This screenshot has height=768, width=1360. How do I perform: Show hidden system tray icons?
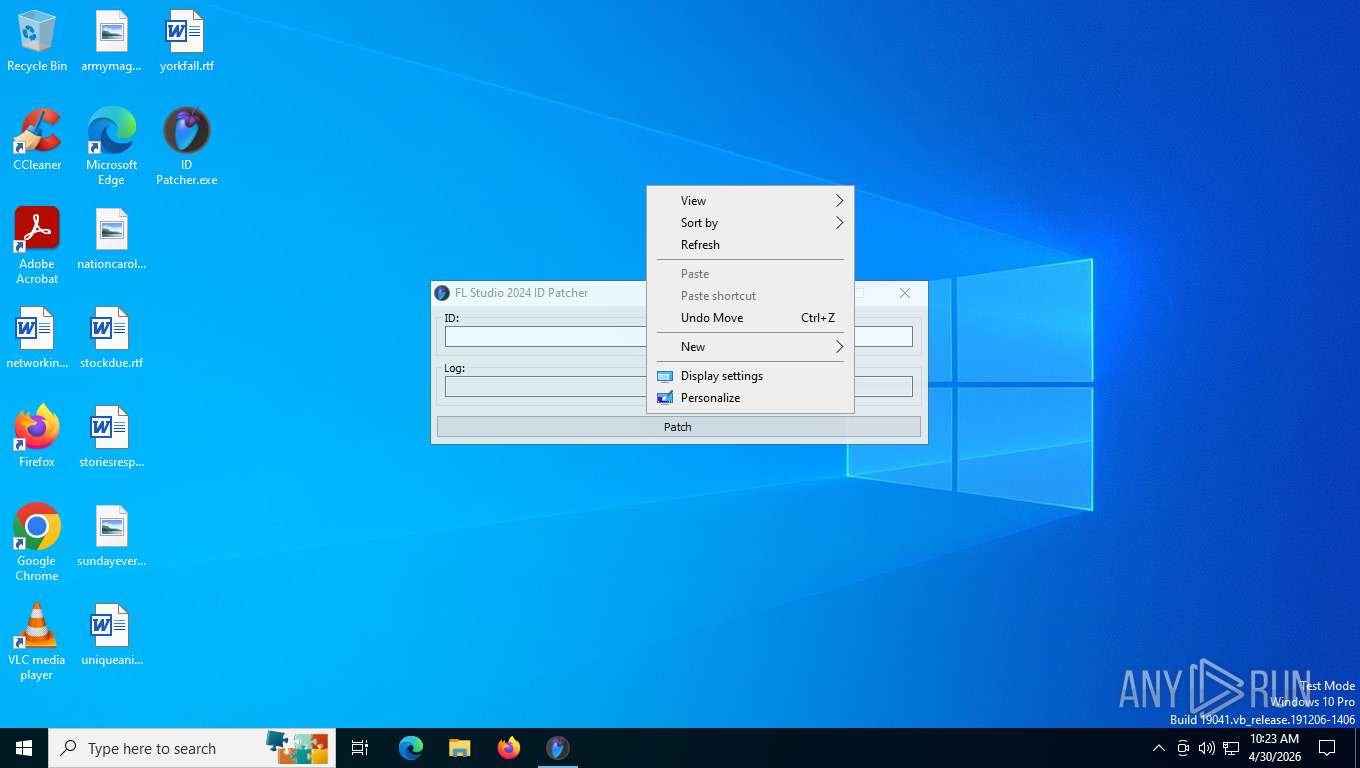[x=1159, y=748]
